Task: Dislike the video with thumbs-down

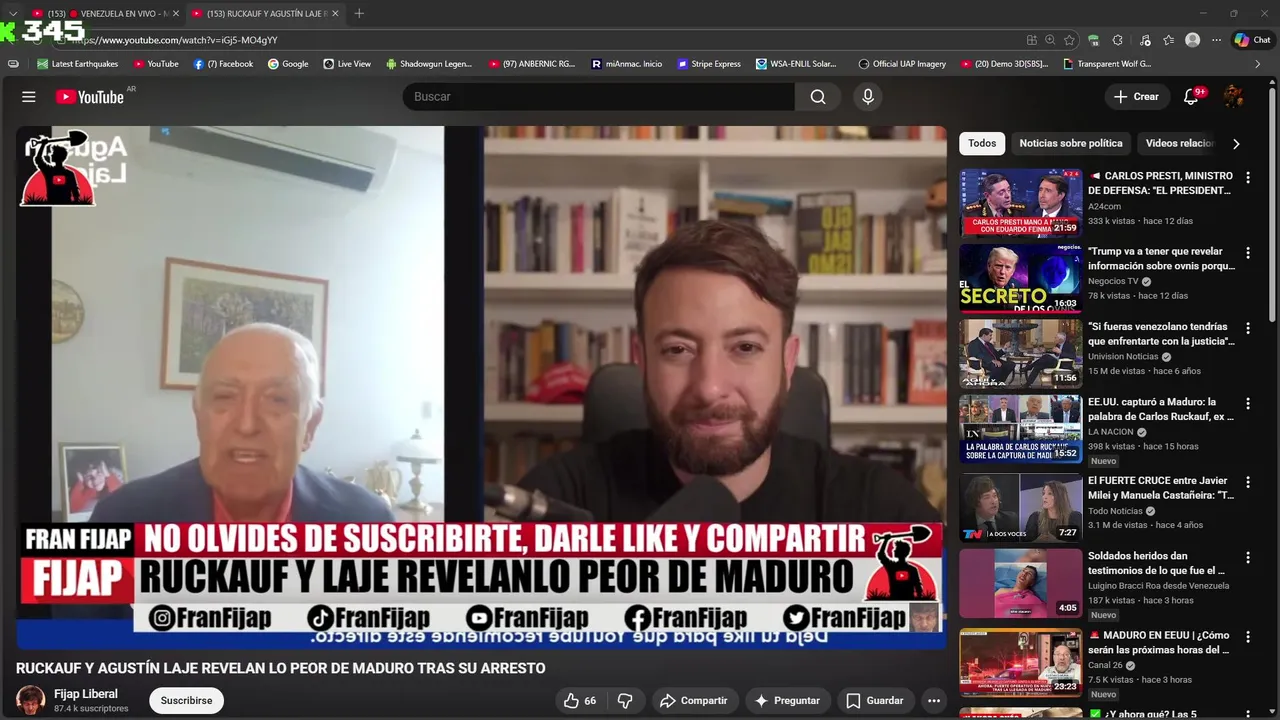Action: point(625,701)
